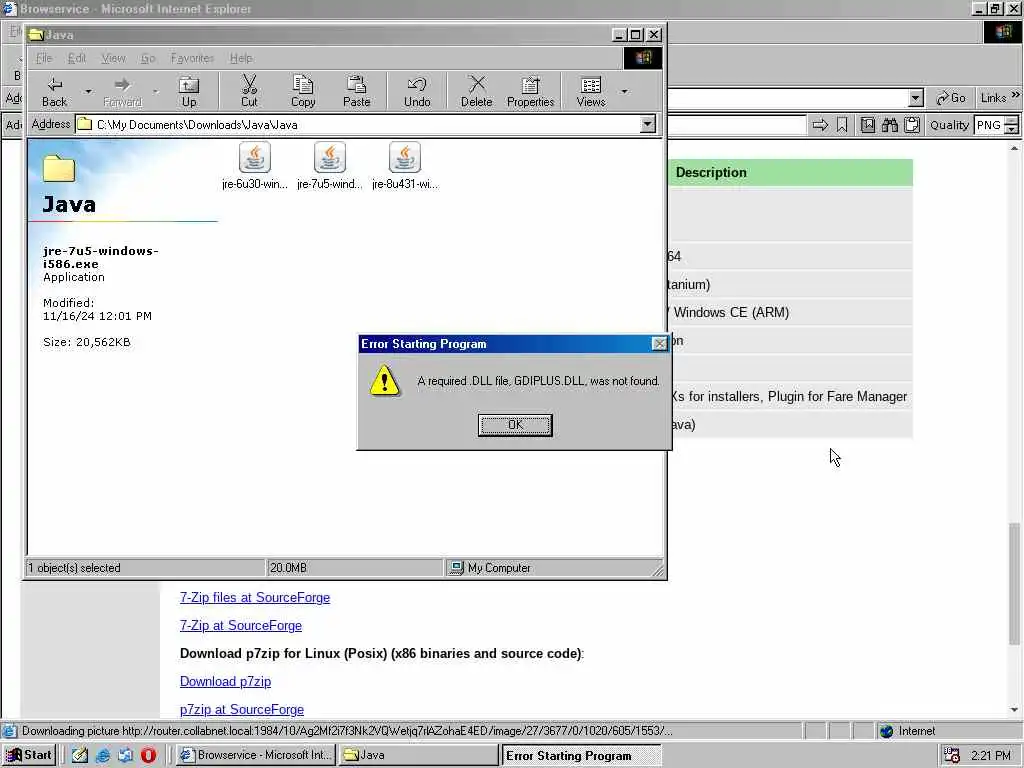Screen dimensions: 1024x768
Task: Click the Browservice bookmarks book icon
Action: [867, 125]
